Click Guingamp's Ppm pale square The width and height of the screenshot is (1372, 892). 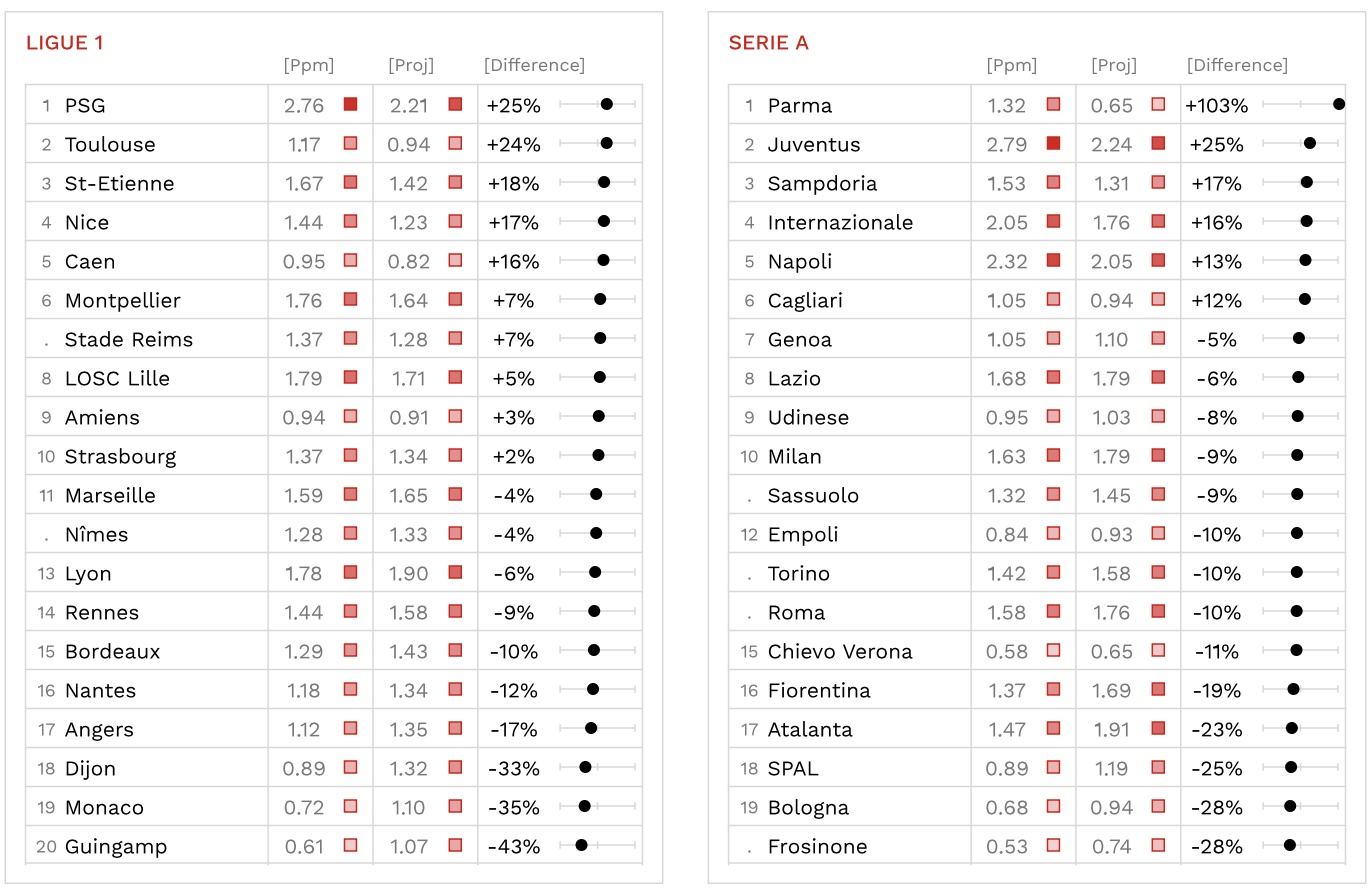coord(350,845)
